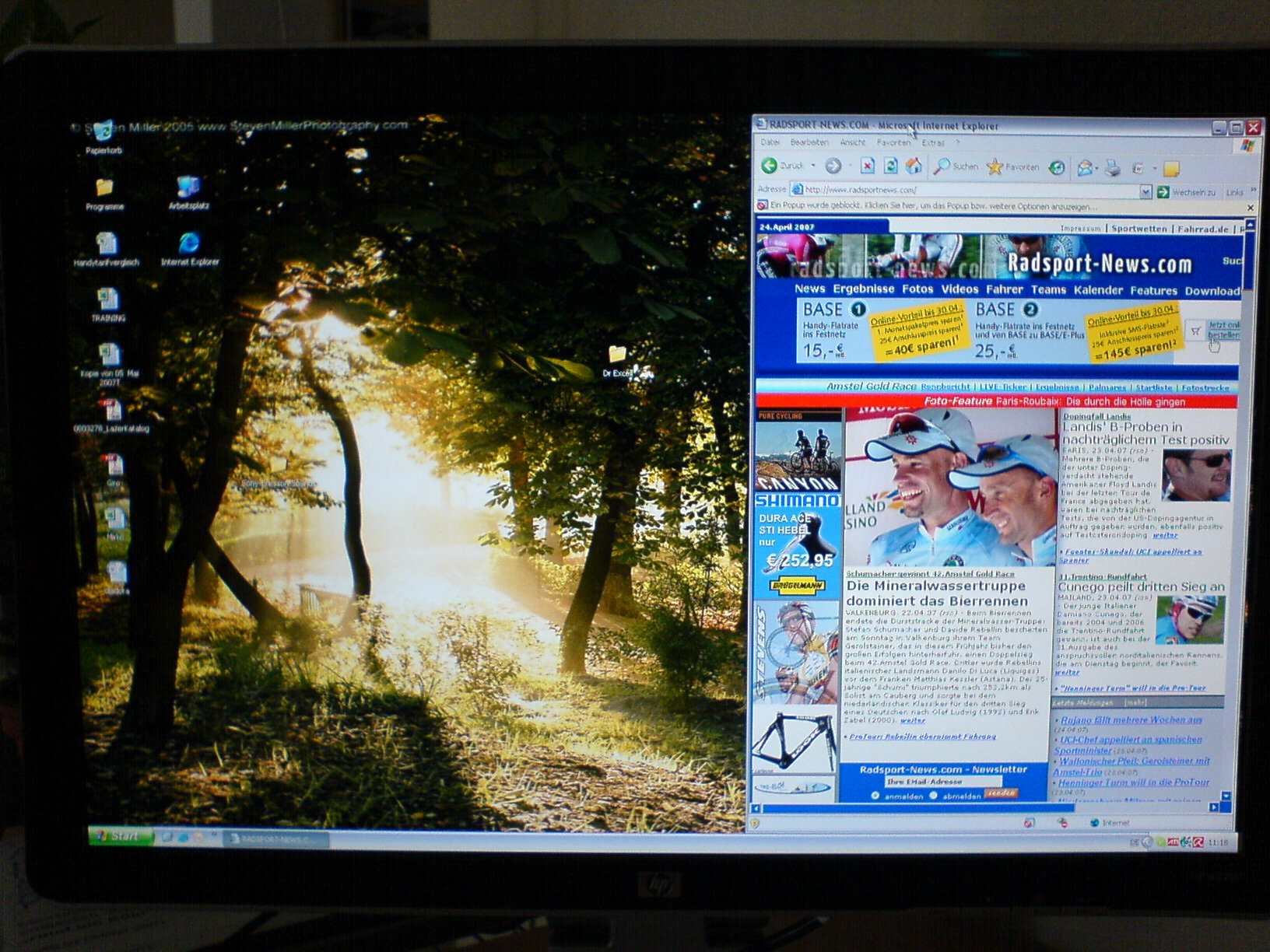Open the Extras menu

tap(932, 143)
